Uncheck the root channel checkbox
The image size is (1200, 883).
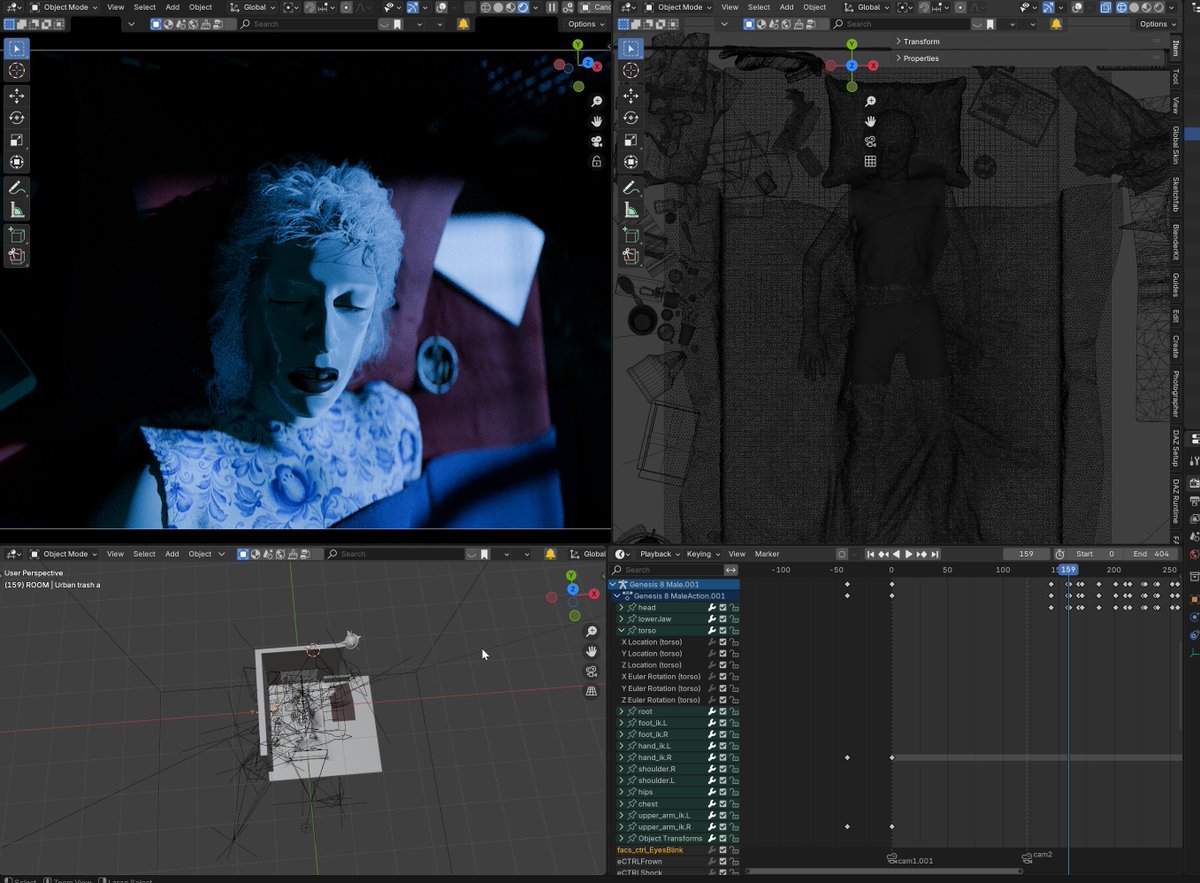click(723, 711)
